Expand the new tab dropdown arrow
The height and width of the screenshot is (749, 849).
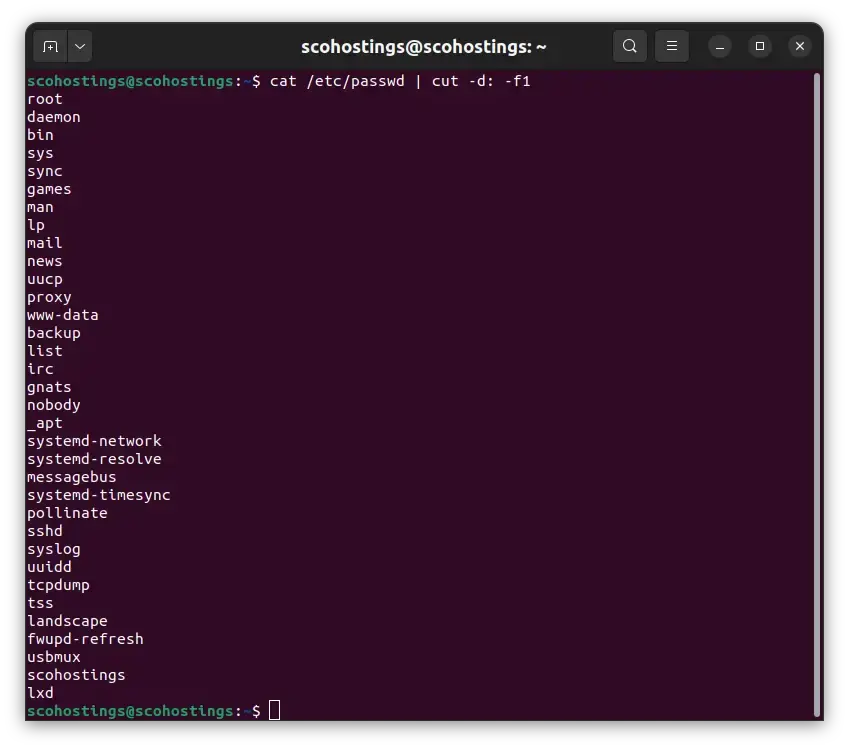[x=80, y=47]
